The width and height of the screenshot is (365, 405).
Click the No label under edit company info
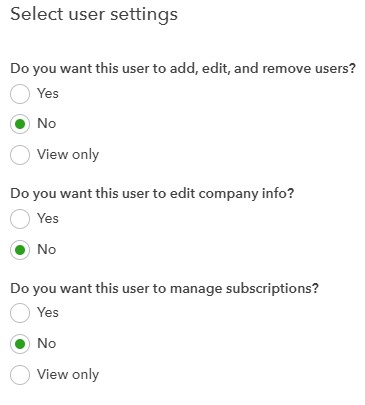47,249
